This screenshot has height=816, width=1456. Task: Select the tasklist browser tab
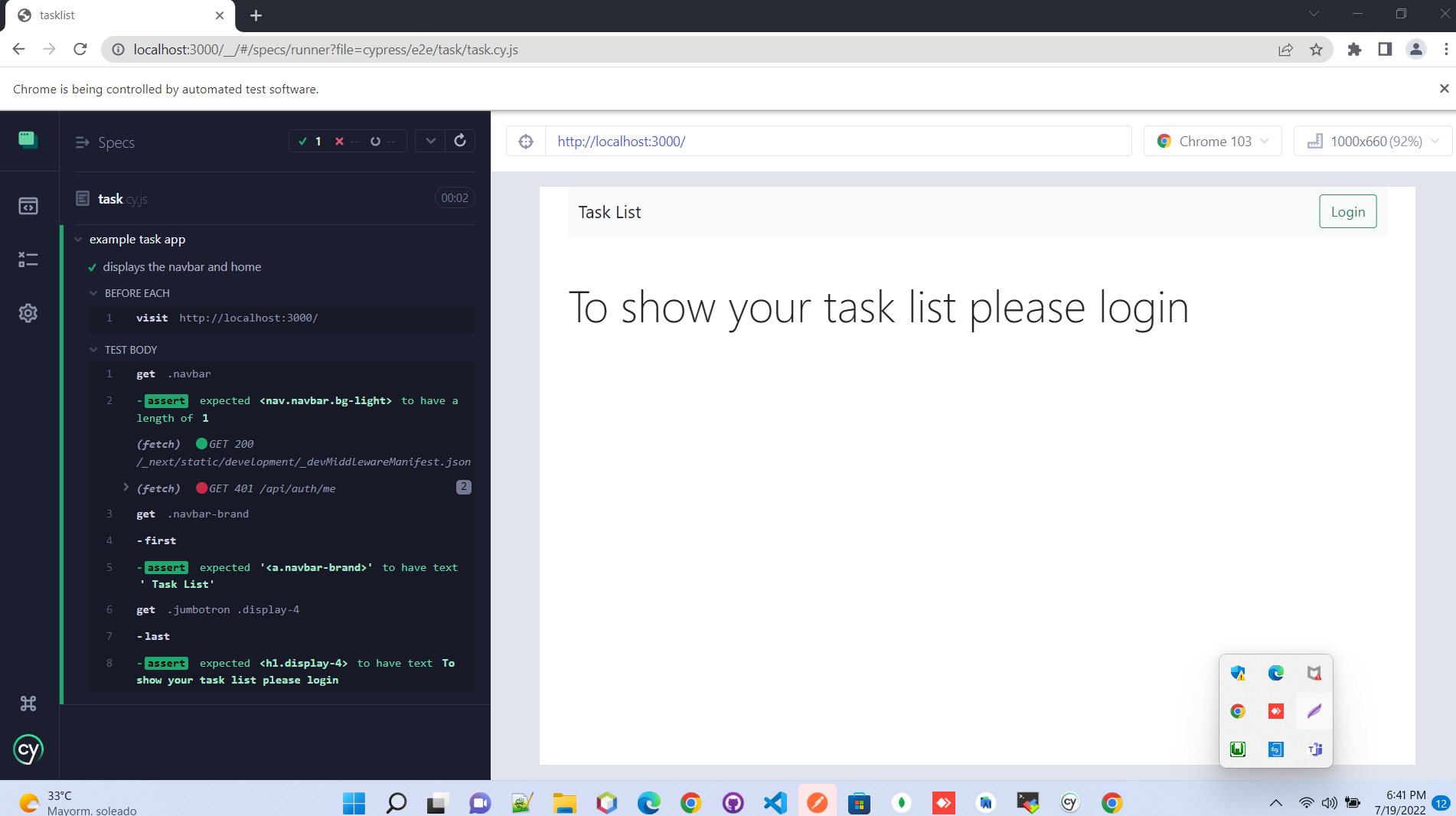[120, 15]
